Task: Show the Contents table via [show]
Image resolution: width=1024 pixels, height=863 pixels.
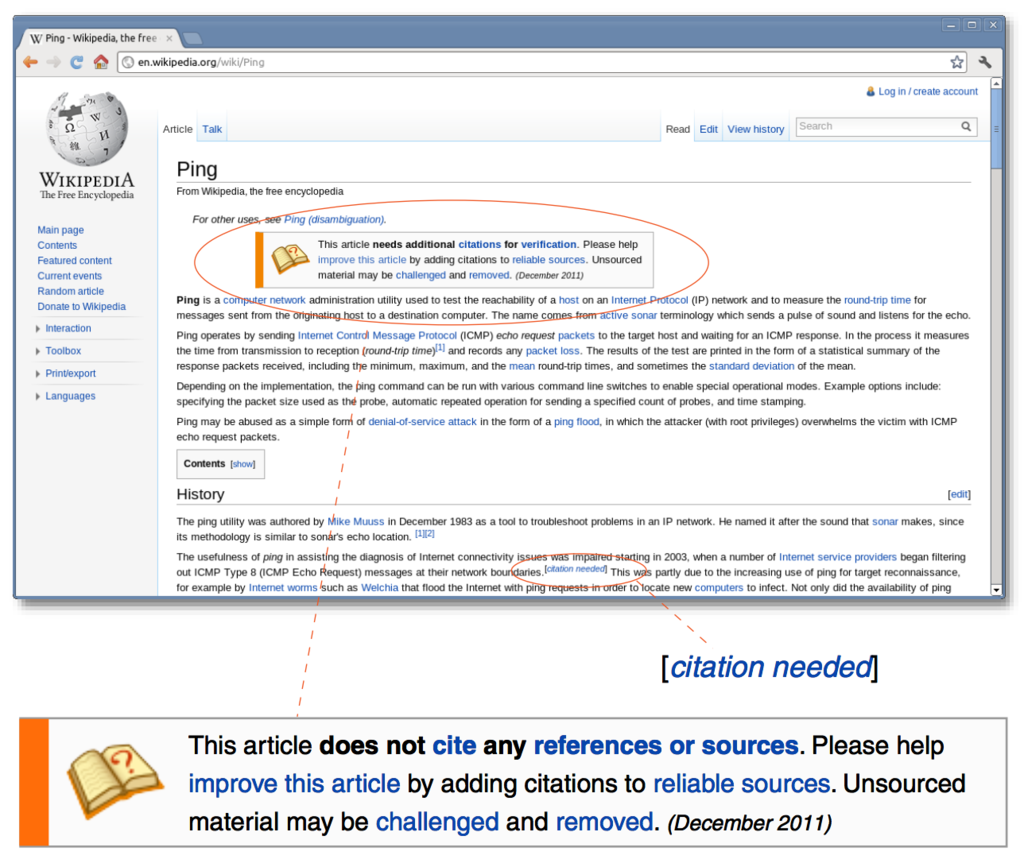Action: coord(243,464)
